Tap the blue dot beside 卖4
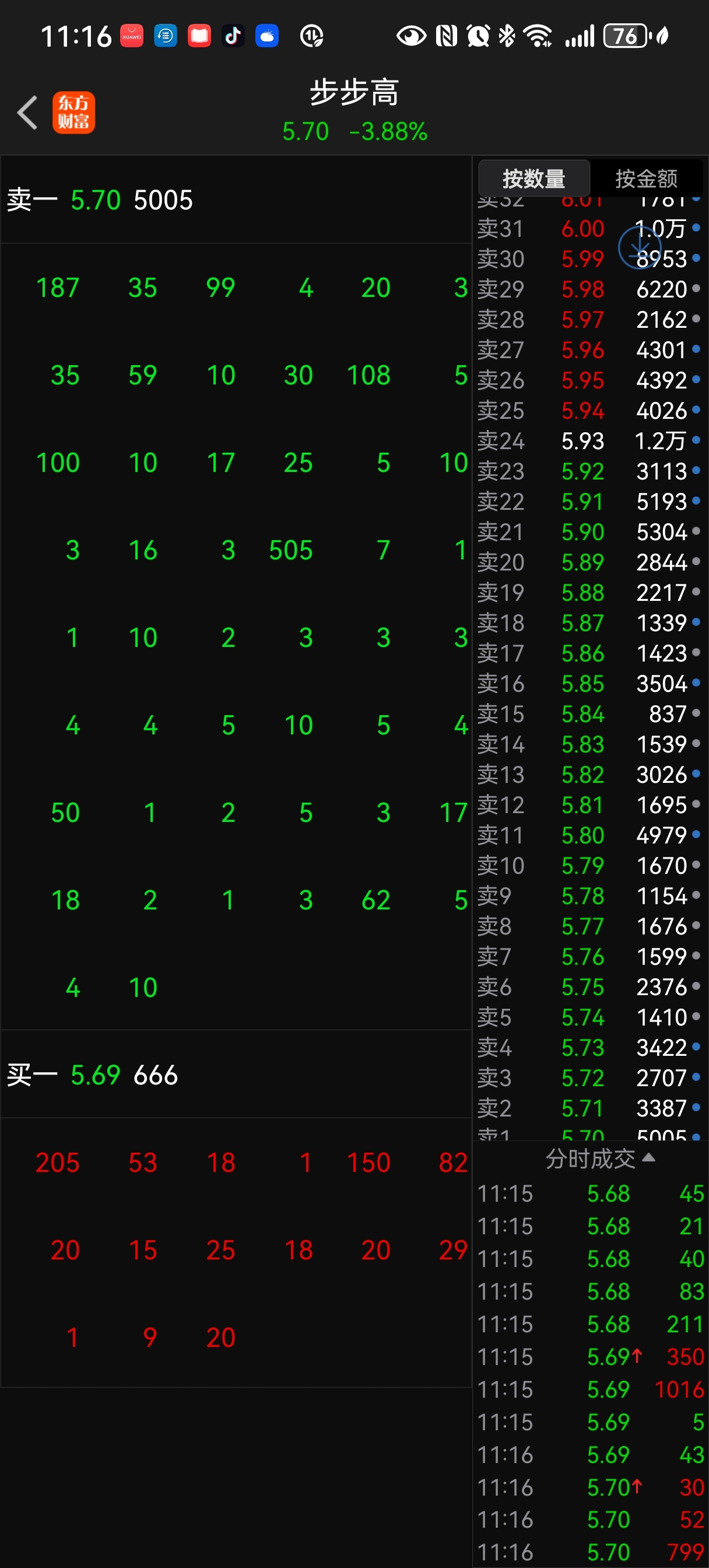Viewport: 709px width, 1568px height. click(x=696, y=1047)
